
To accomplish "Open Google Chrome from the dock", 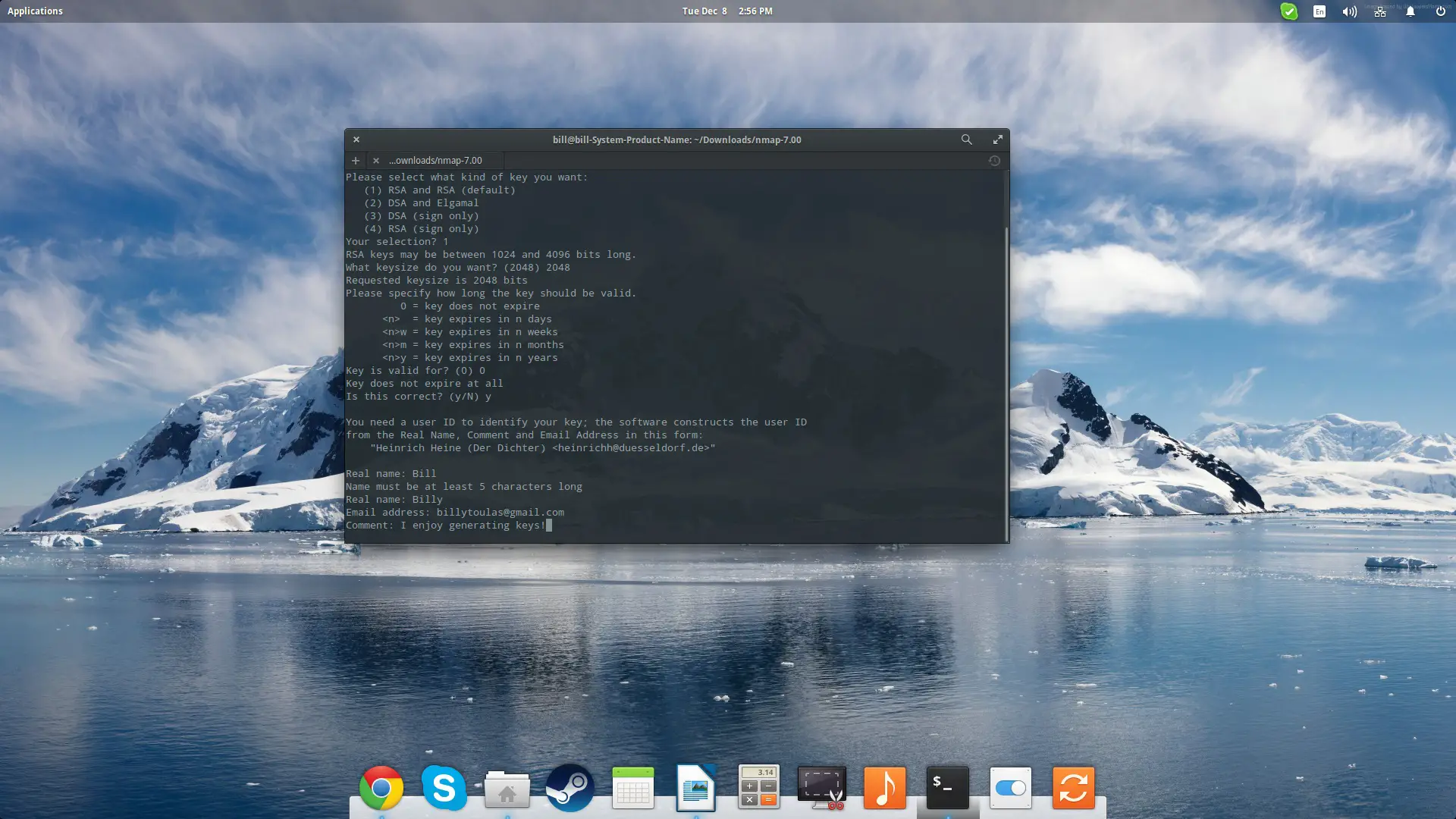I will [381, 788].
